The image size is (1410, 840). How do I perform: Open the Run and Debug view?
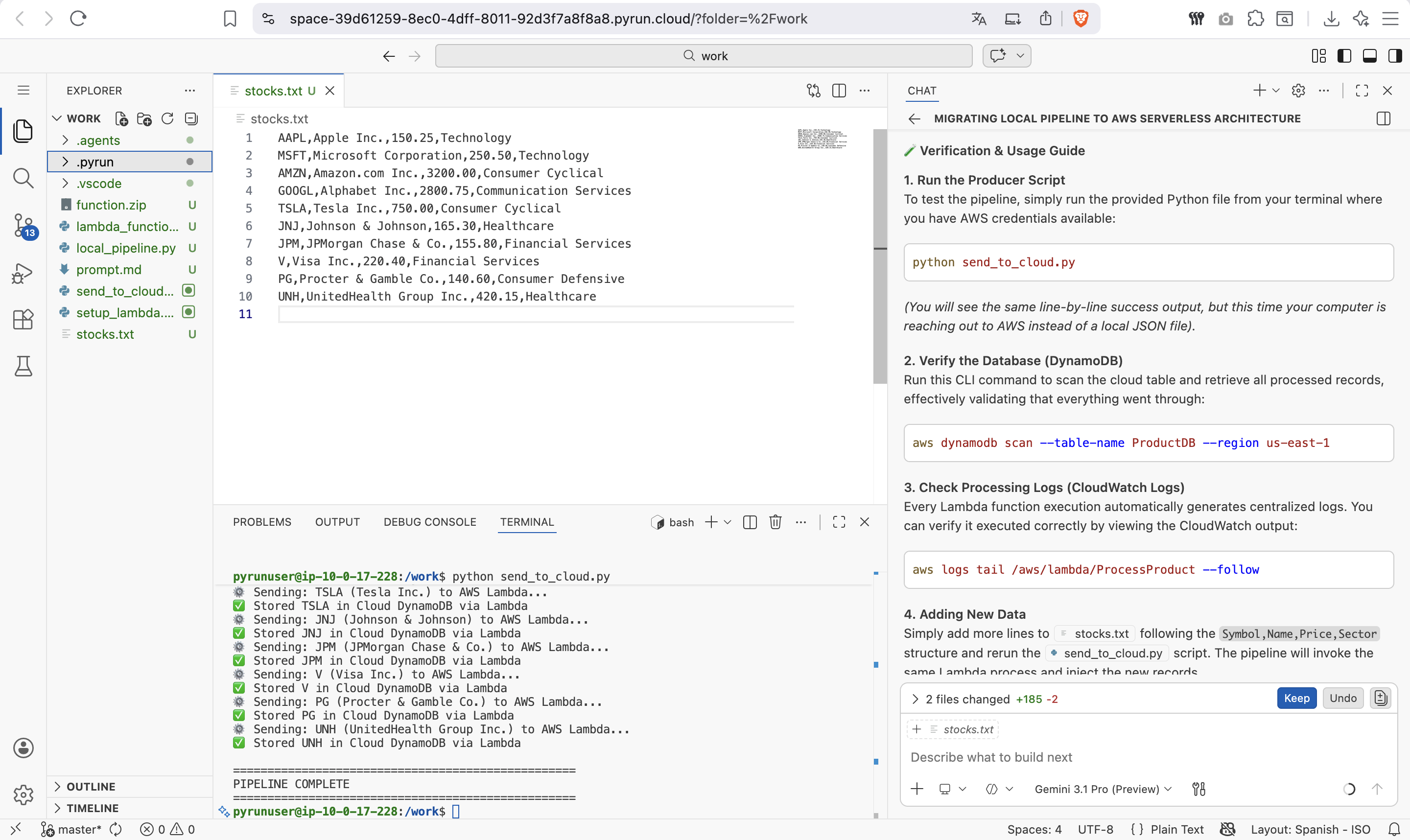point(23,274)
